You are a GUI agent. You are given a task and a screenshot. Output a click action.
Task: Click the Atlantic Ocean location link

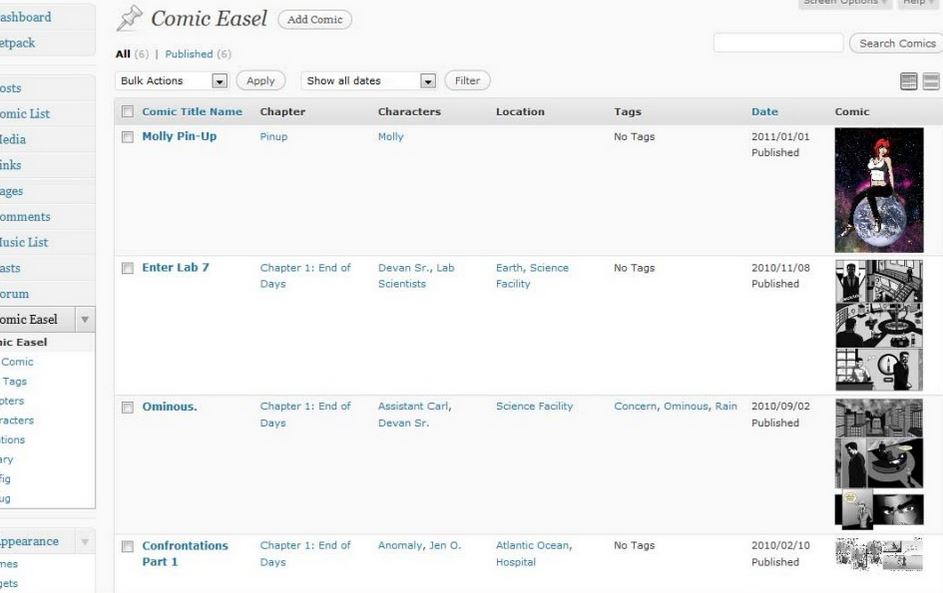pyautogui.click(x=533, y=545)
